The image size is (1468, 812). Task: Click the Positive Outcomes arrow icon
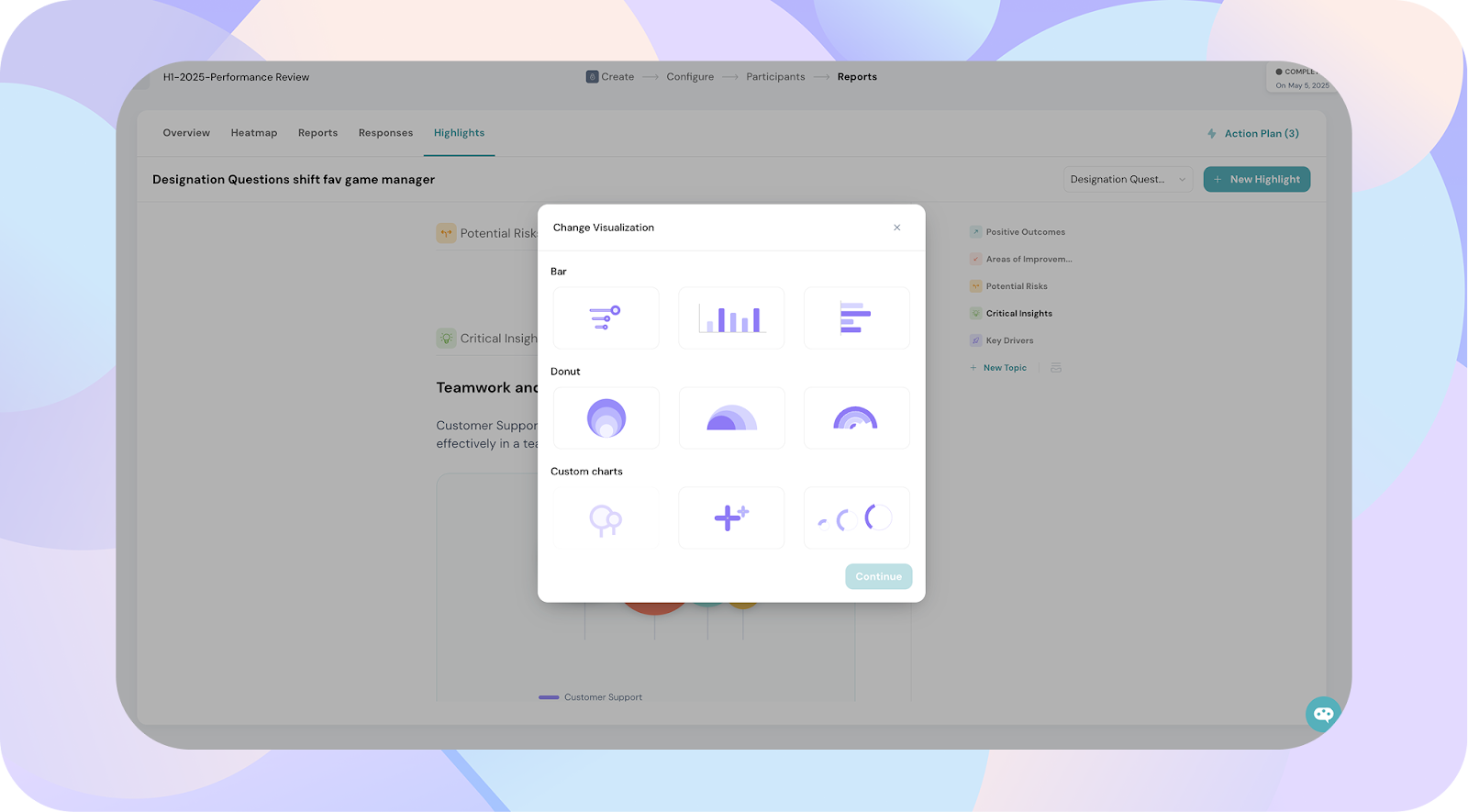tap(976, 232)
